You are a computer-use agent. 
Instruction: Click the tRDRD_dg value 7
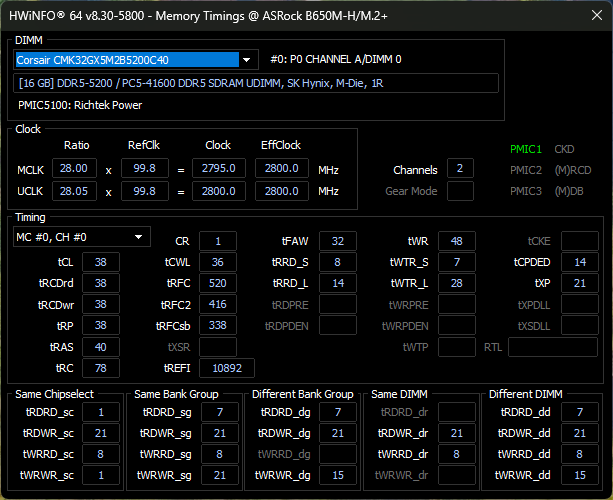pos(338,412)
